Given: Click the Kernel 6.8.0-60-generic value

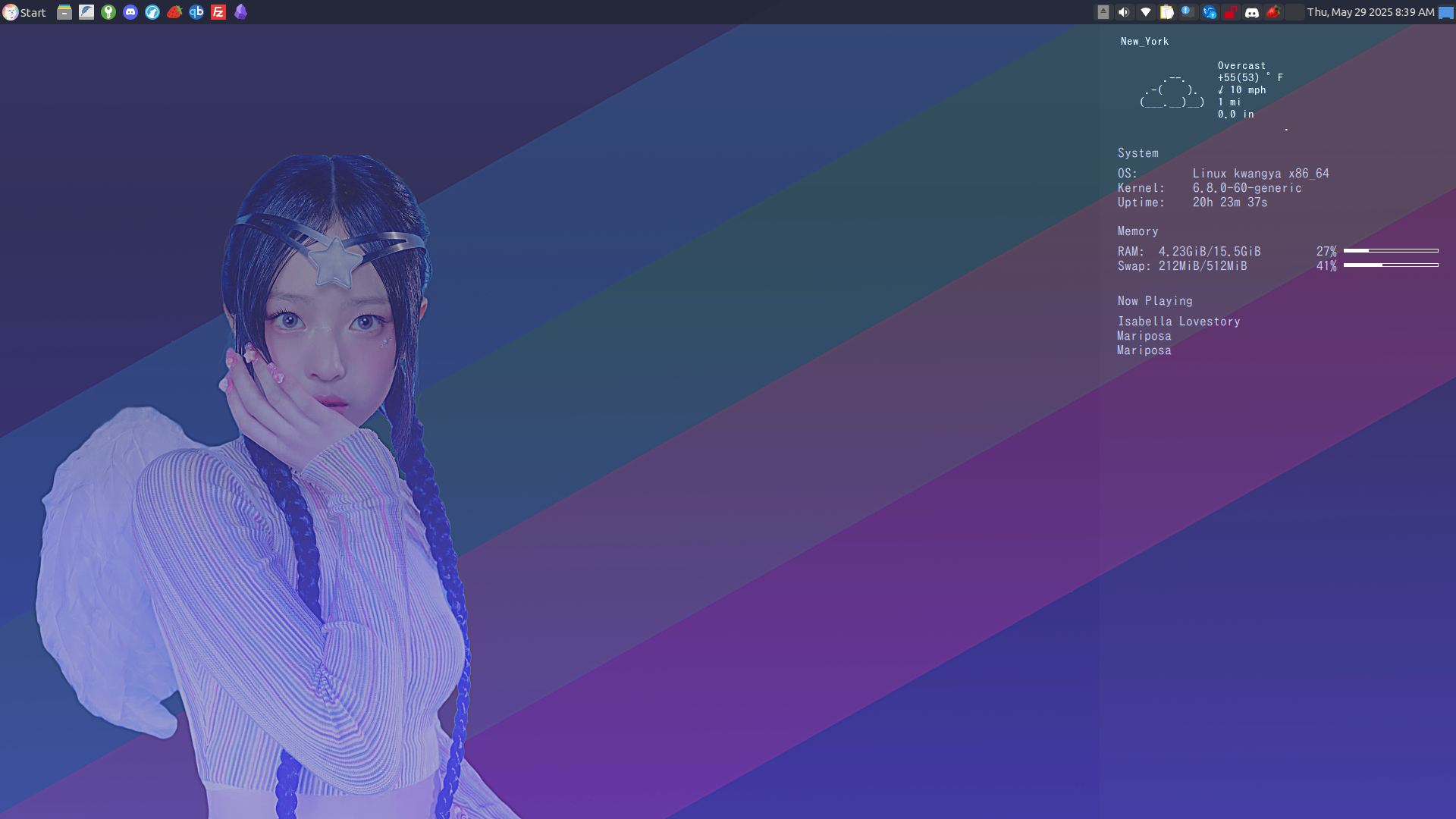Looking at the screenshot, I should [x=1247, y=188].
